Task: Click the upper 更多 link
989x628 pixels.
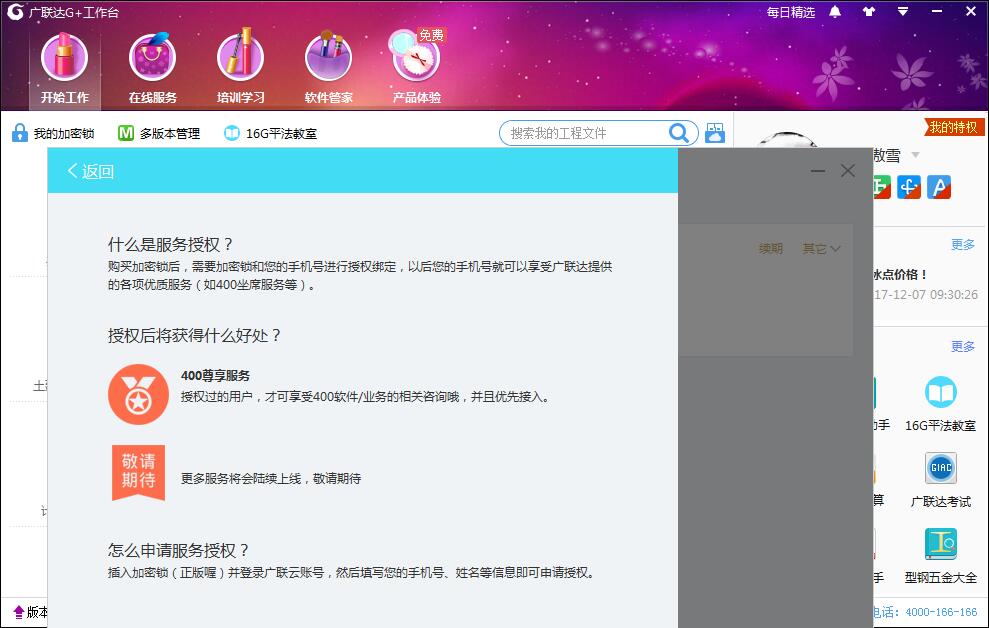Action: click(x=963, y=245)
